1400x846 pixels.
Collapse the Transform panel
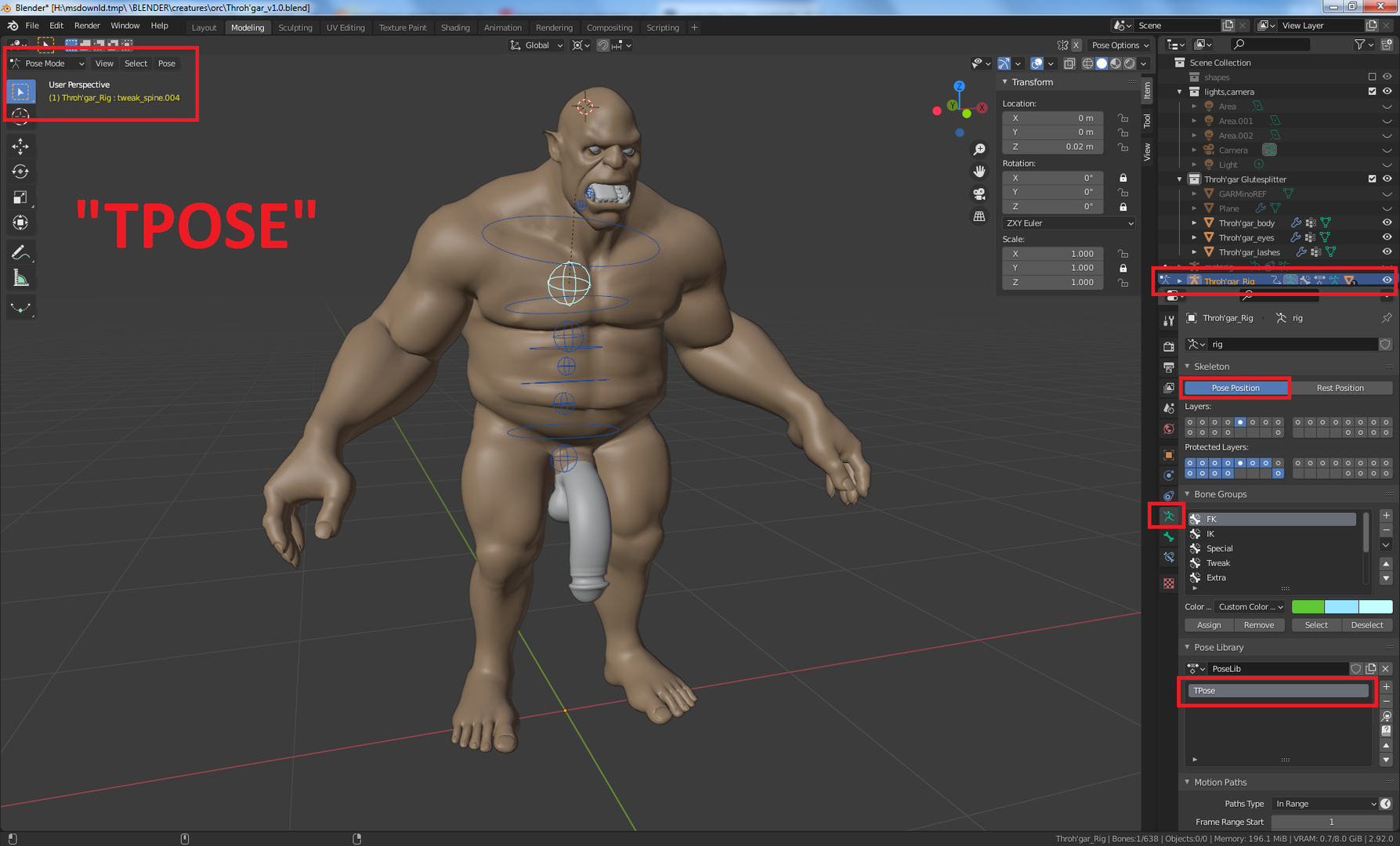[x=1005, y=82]
